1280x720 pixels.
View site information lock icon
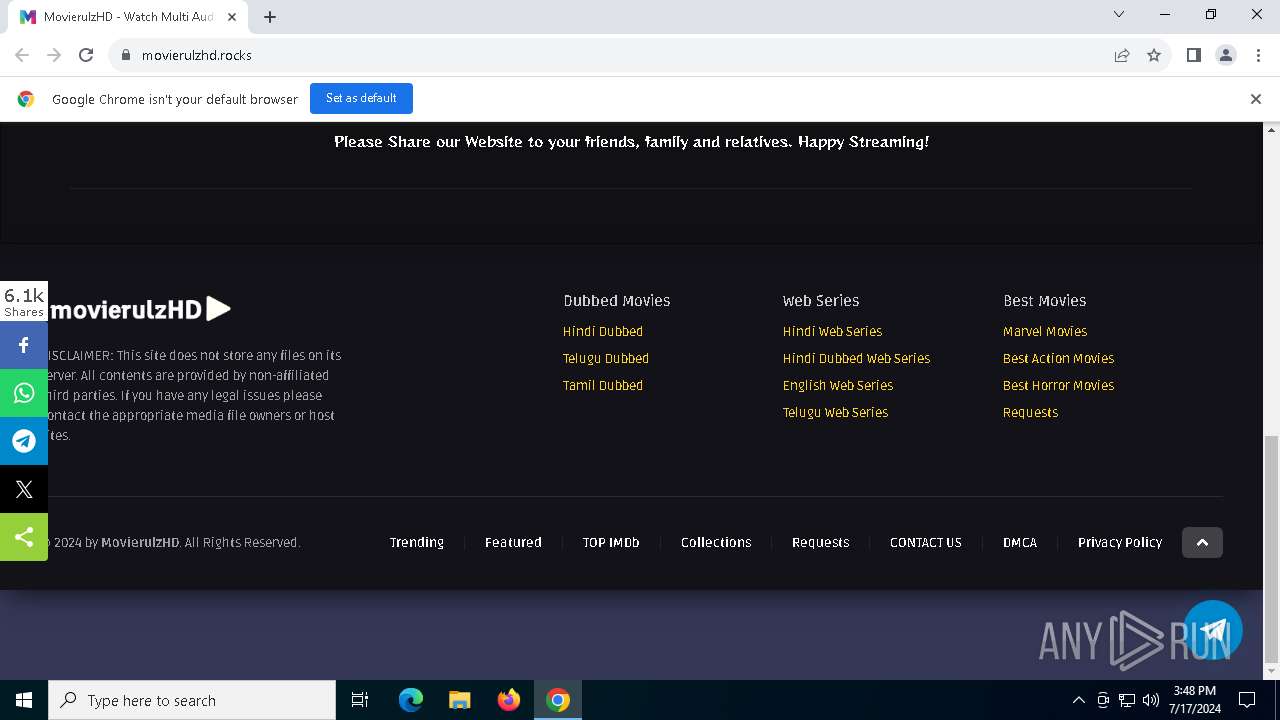[x=126, y=55]
